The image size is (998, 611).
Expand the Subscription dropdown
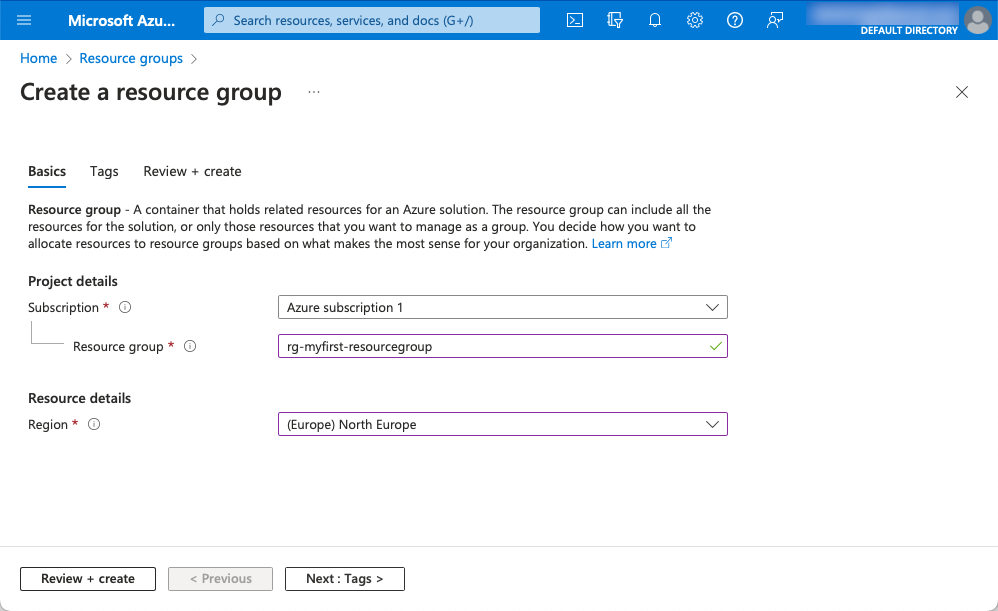pos(502,307)
